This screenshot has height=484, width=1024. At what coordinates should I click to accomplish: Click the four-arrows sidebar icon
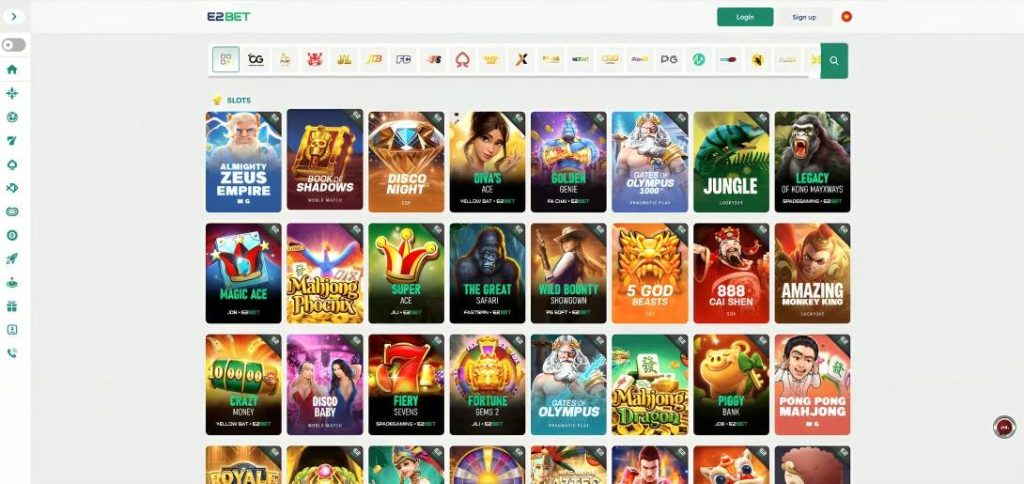pyautogui.click(x=12, y=93)
